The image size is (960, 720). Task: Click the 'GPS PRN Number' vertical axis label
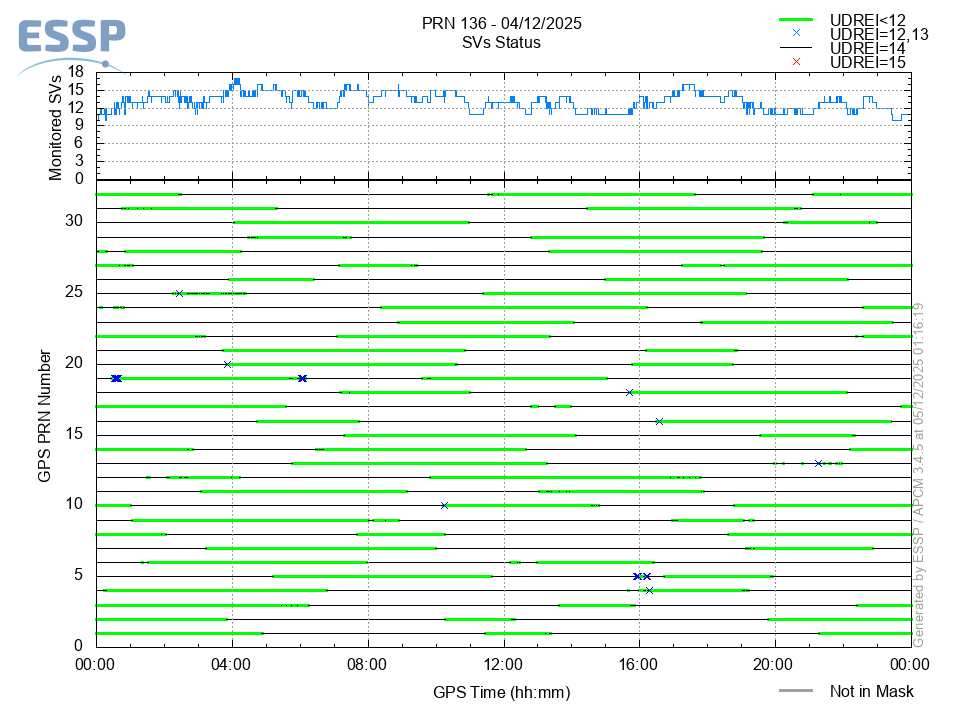coord(45,416)
